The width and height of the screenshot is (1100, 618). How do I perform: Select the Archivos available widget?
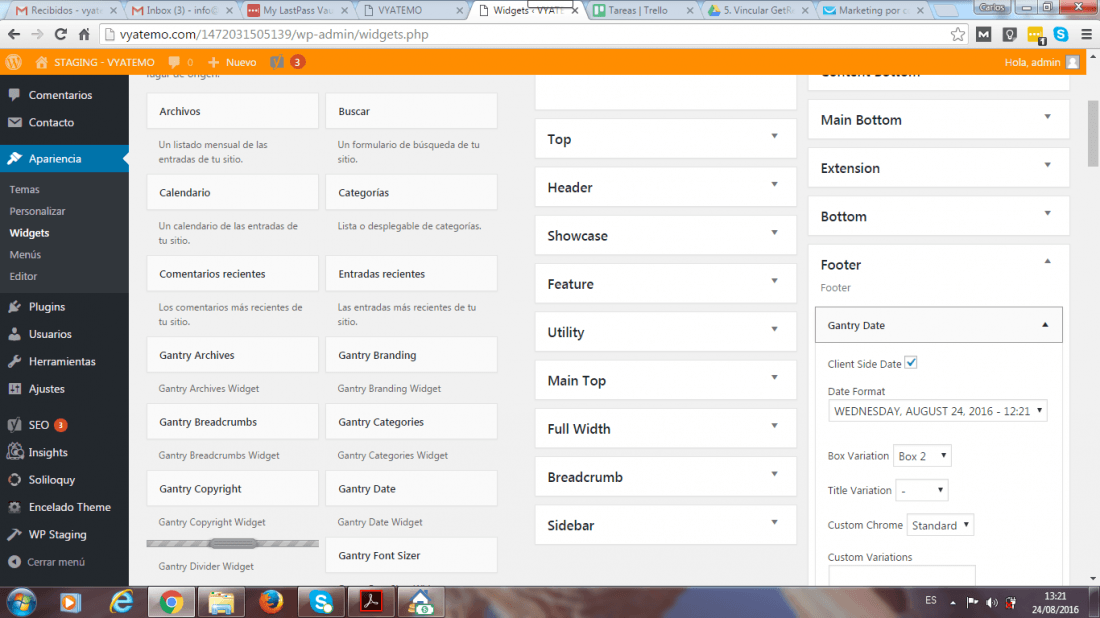(x=232, y=111)
